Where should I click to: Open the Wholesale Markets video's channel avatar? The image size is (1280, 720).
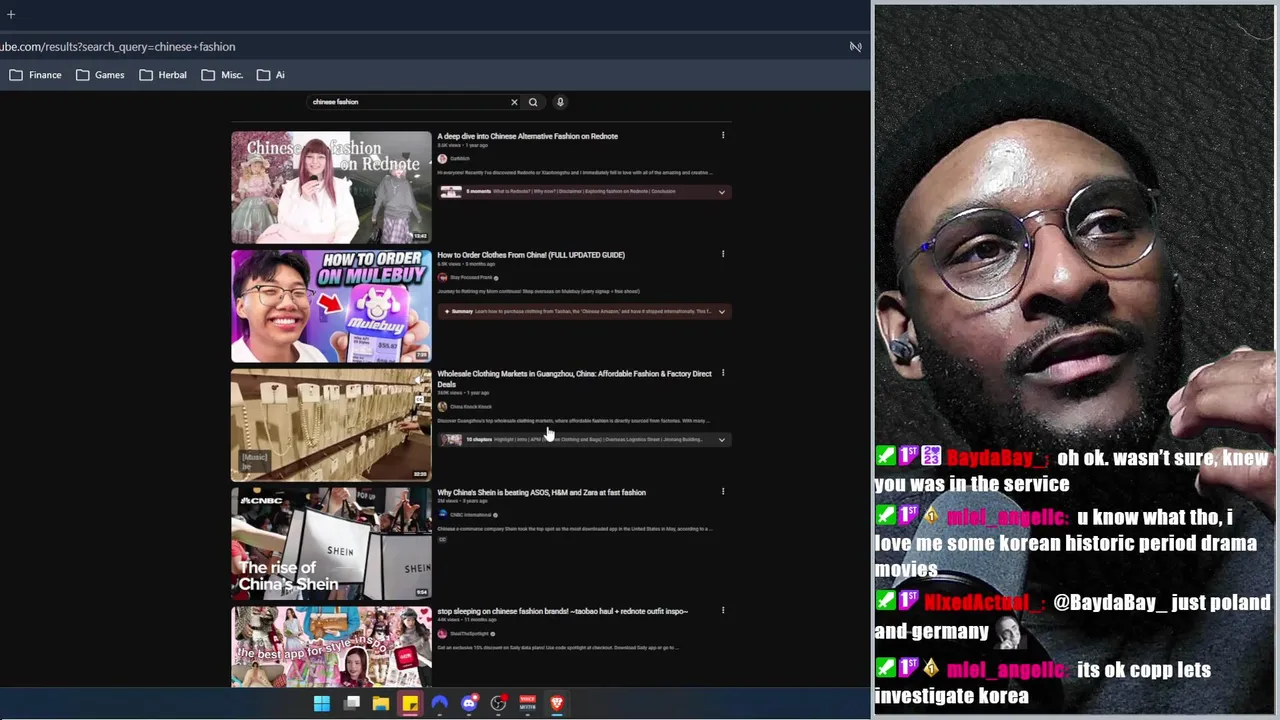tap(442, 406)
